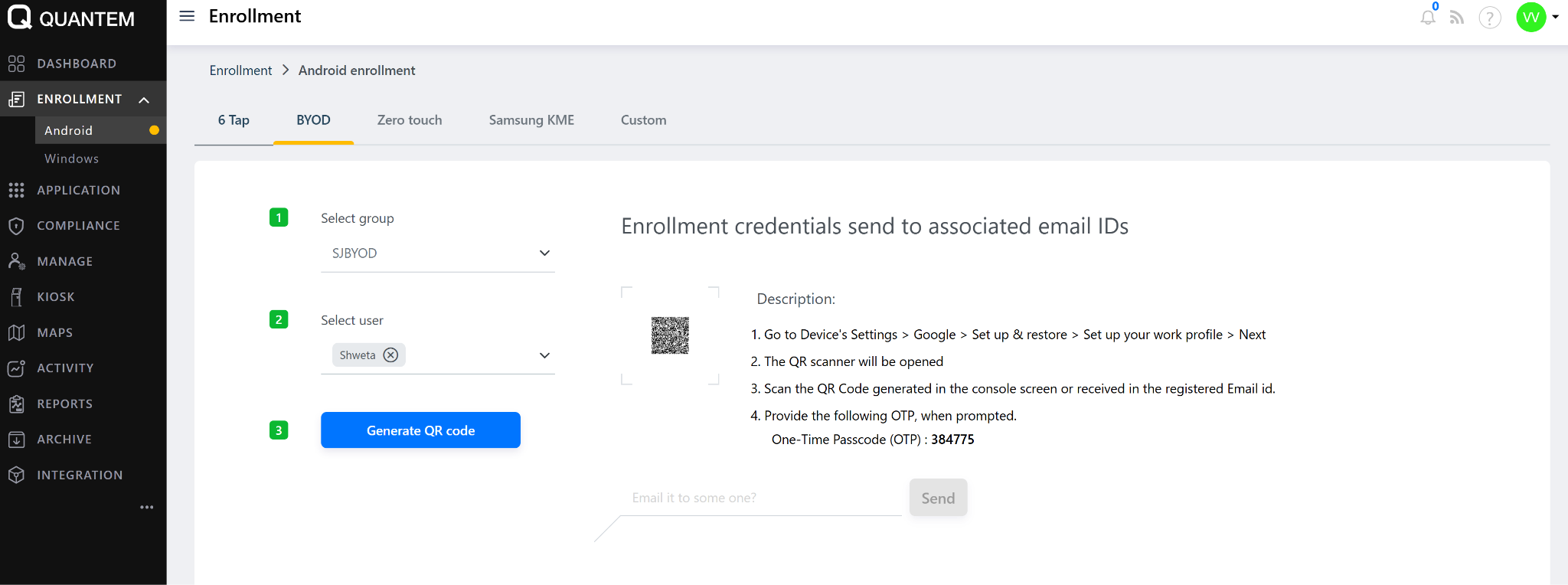1568x585 pixels.
Task: Click Generate QR code button
Action: pyautogui.click(x=420, y=430)
